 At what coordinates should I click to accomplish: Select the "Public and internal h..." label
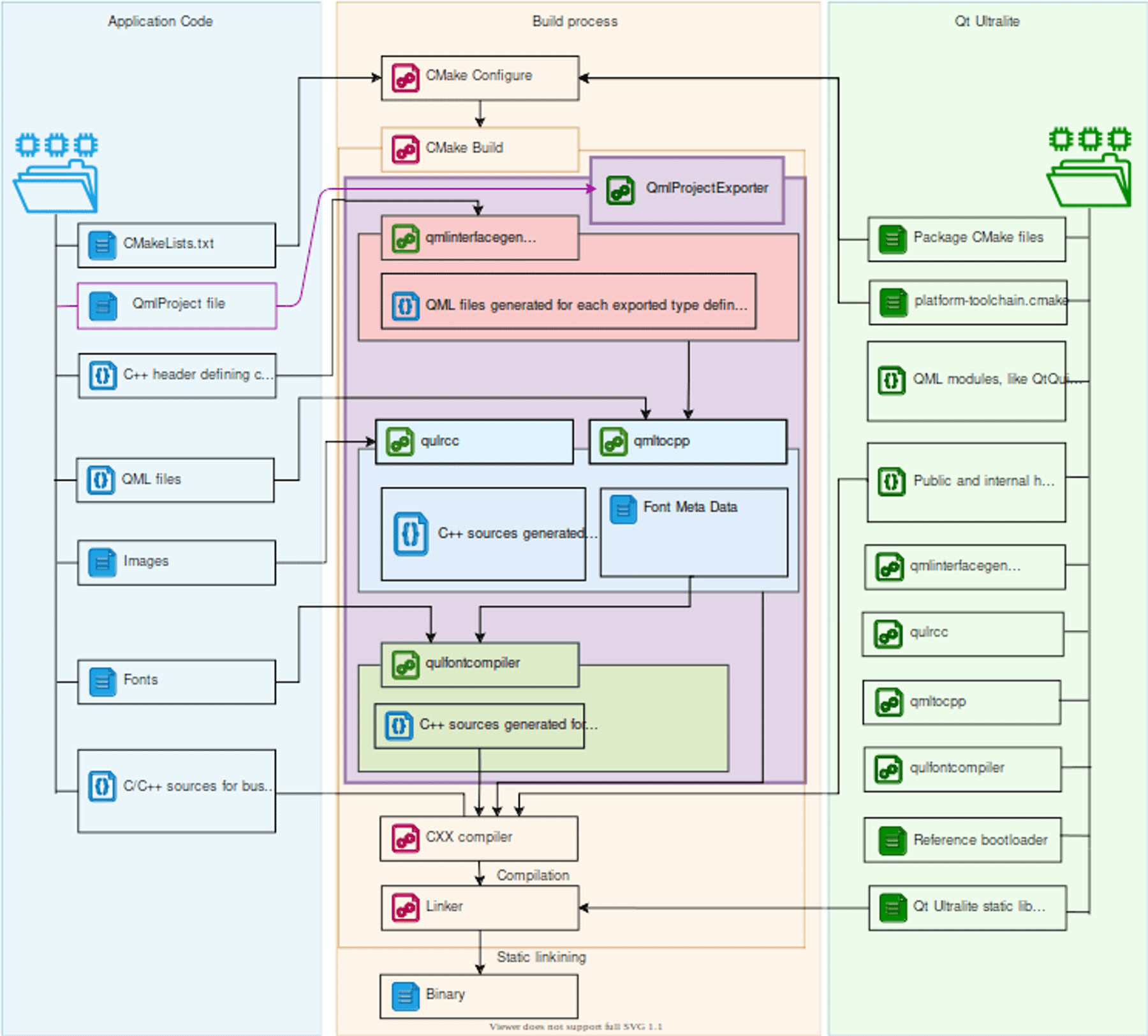984,481
